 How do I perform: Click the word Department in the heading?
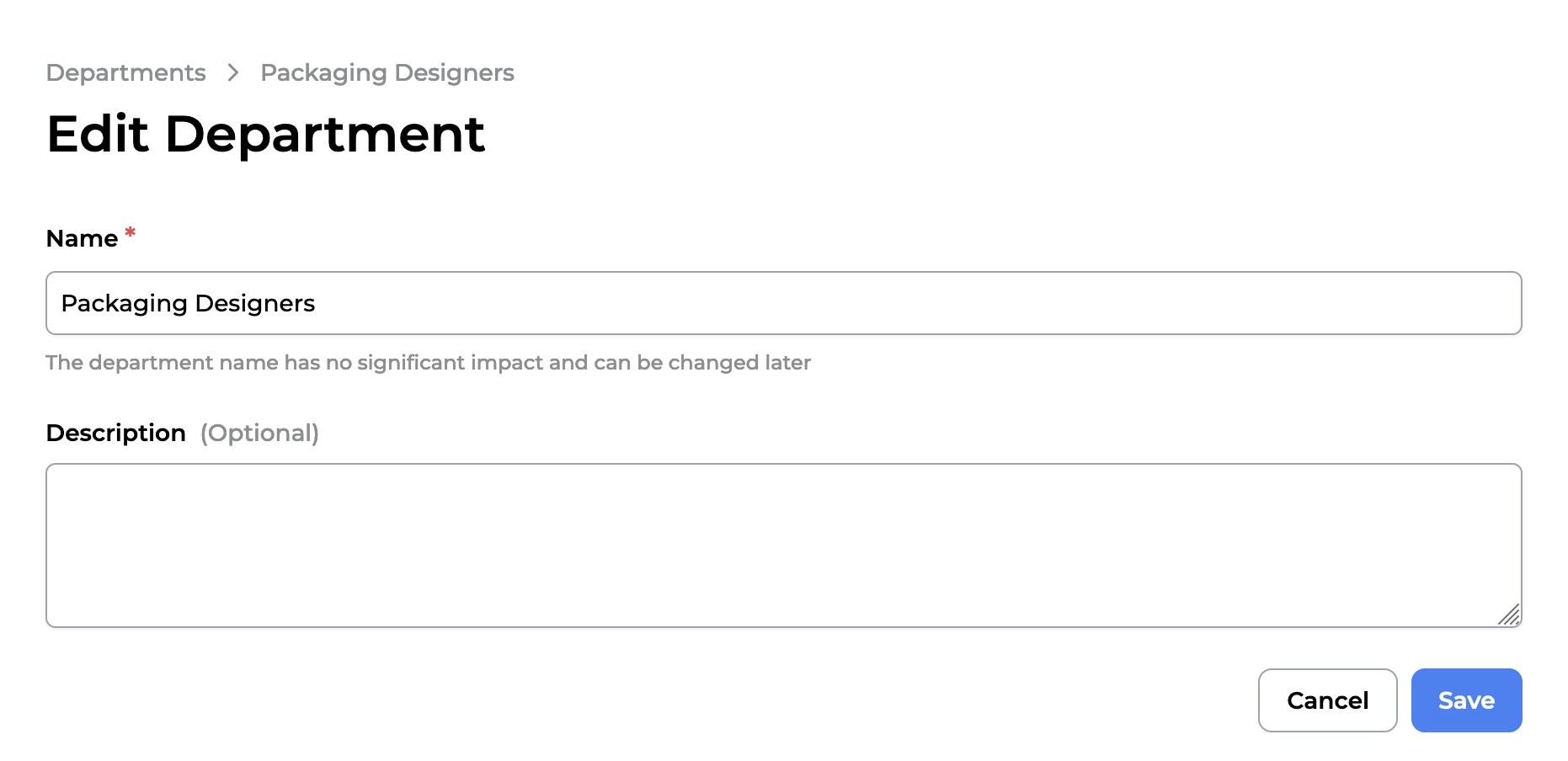click(x=325, y=134)
